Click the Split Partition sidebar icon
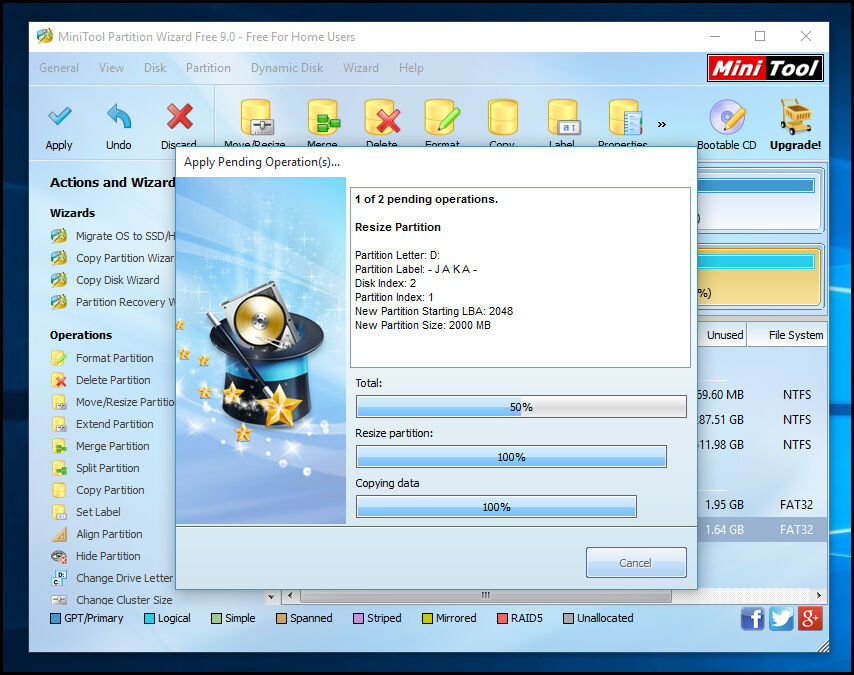The width and height of the screenshot is (854, 675). pyautogui.click(x=59, y=468)
